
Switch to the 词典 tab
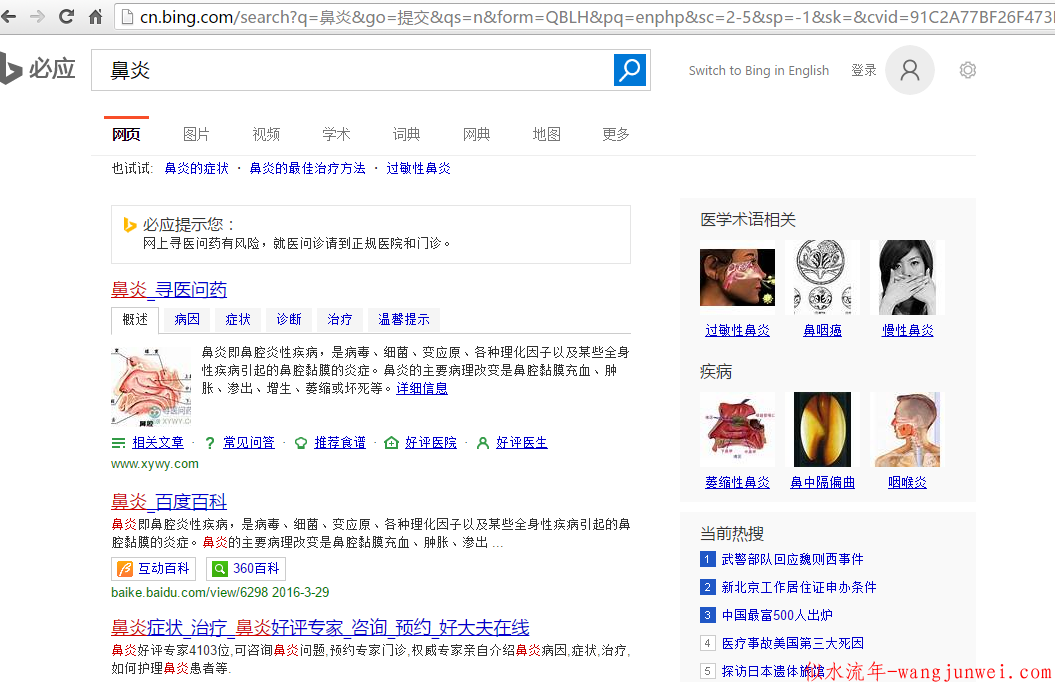406,135
